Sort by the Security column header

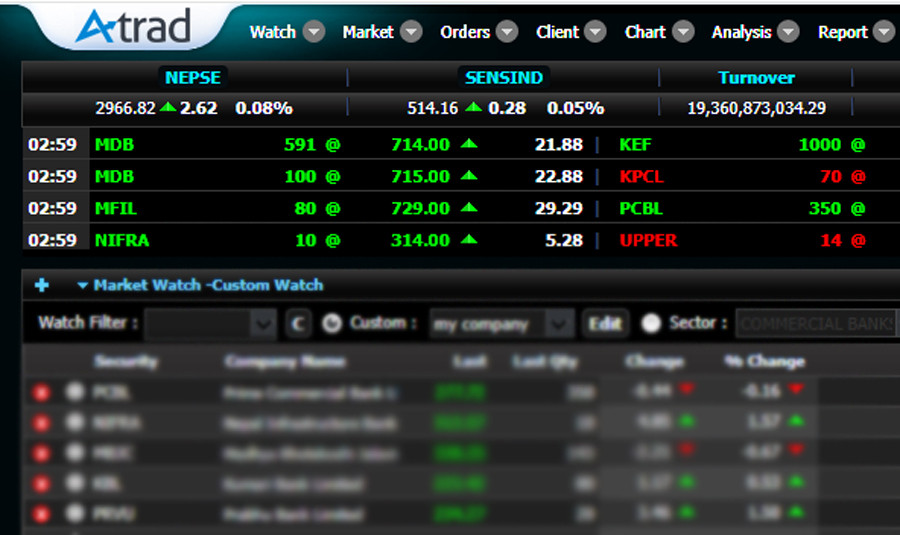126,361
